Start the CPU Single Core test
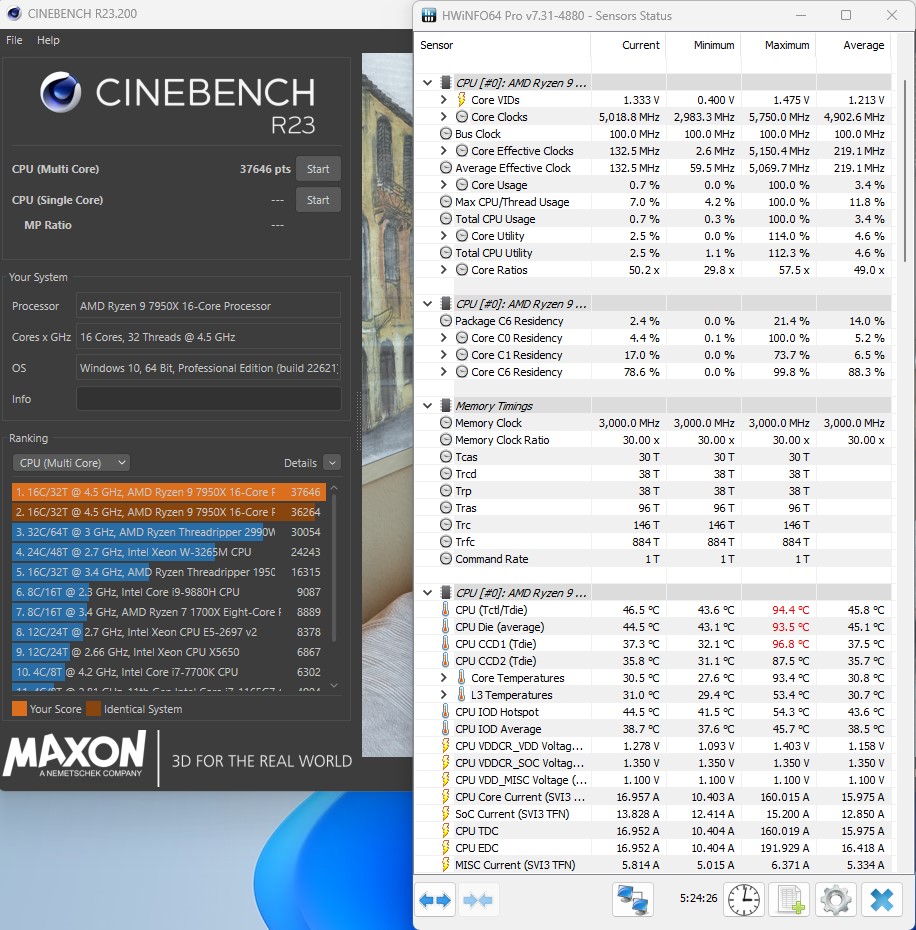 318,200
